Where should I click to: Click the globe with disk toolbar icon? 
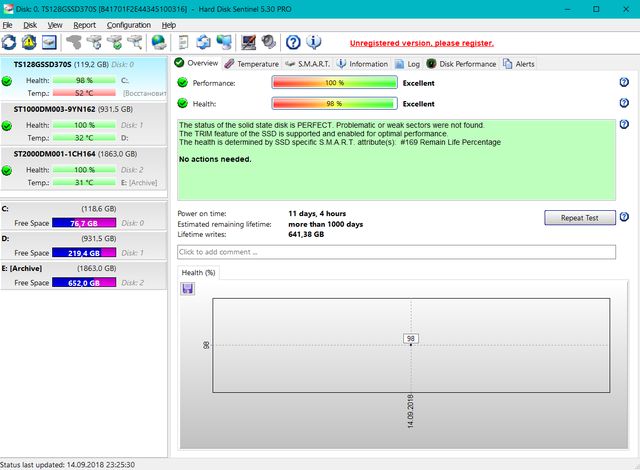point(159,42)
